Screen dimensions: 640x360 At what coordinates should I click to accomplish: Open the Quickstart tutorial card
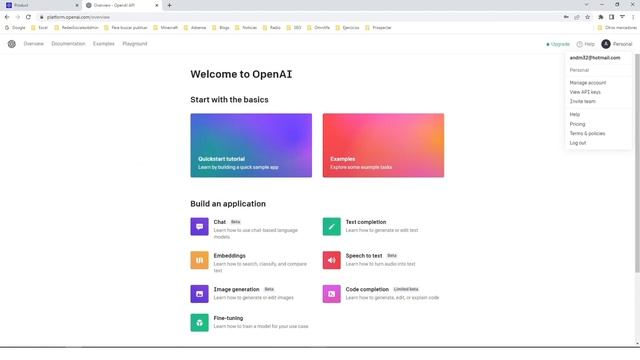(251, 145)
